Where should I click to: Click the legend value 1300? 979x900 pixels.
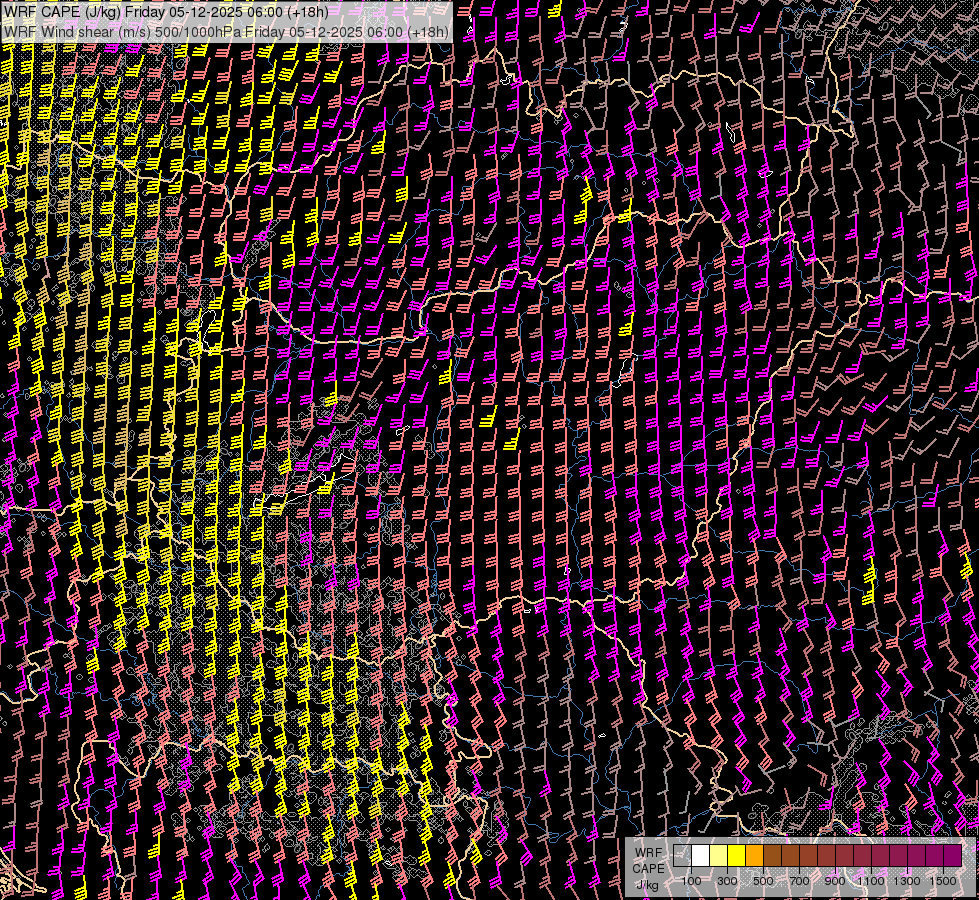pos(907,881)
